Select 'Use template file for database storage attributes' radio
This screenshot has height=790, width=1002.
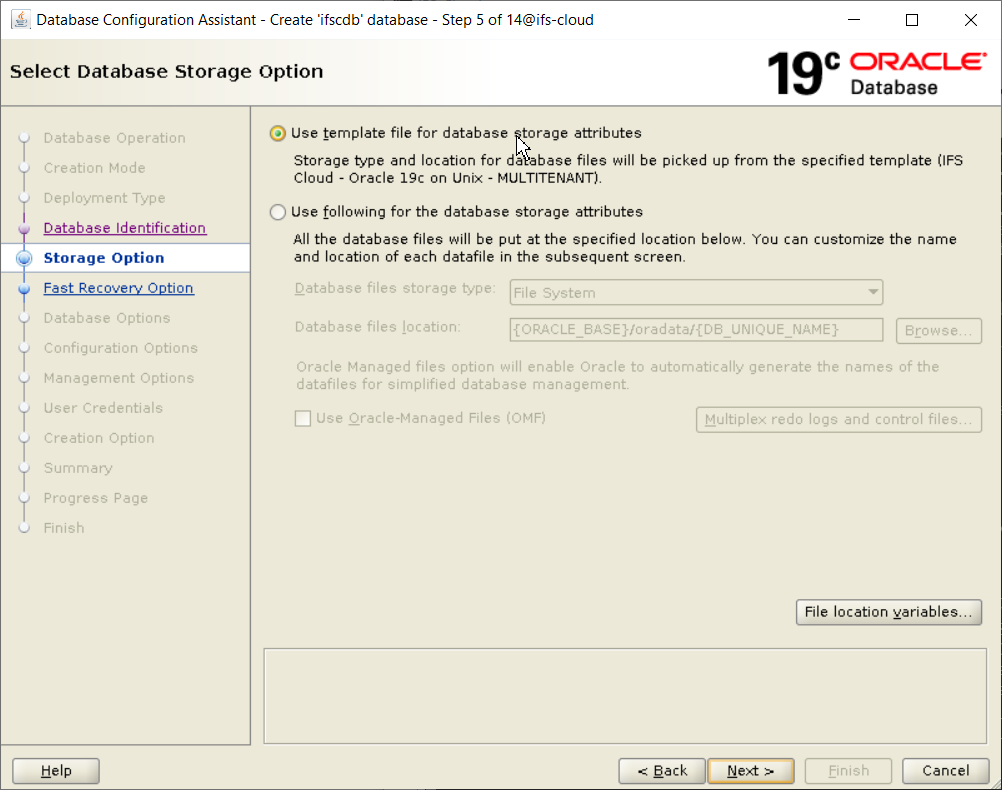pos(277,133)
